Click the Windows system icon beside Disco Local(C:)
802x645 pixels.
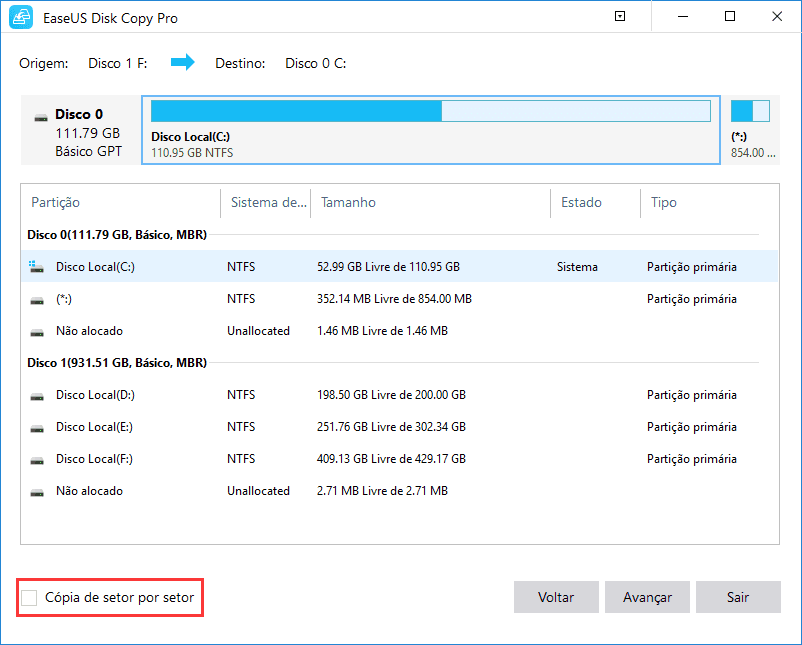click(36, 266)
